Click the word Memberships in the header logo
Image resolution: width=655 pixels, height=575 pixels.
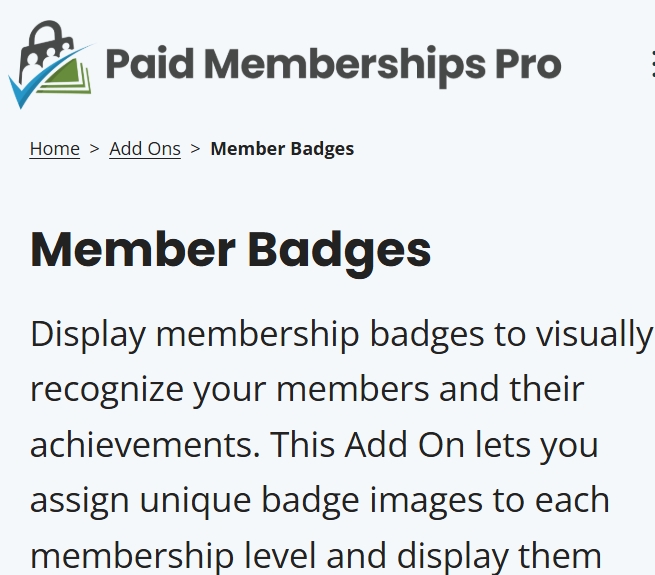tap(345, 65)
